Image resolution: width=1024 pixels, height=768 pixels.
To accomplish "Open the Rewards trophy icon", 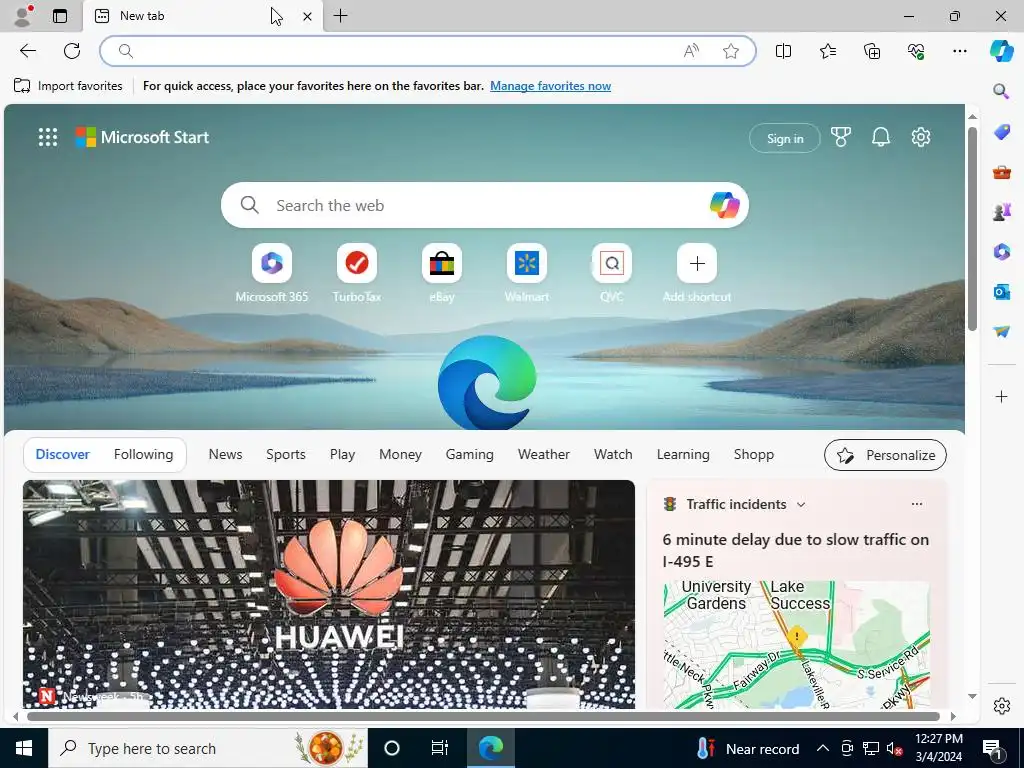I will 840,137.
